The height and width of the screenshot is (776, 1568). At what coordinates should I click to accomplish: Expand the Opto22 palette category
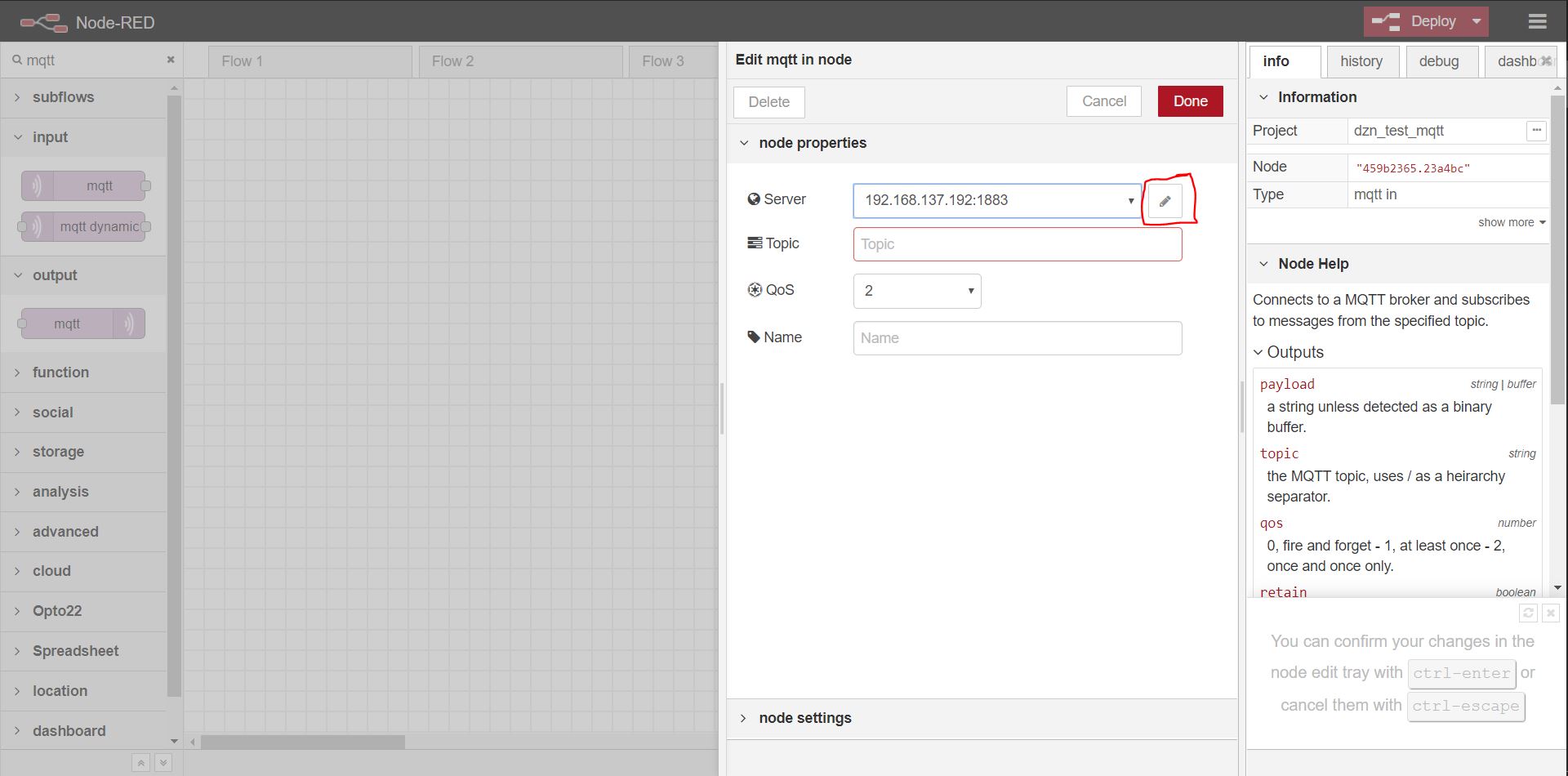coord(83,611)
